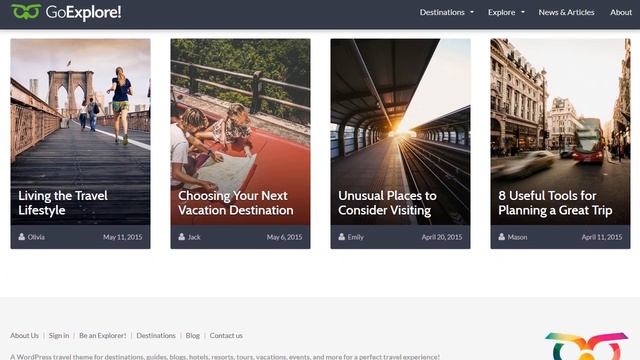640x360 pixels.
Task: Open the Destinations footer link
Action: 156,336
